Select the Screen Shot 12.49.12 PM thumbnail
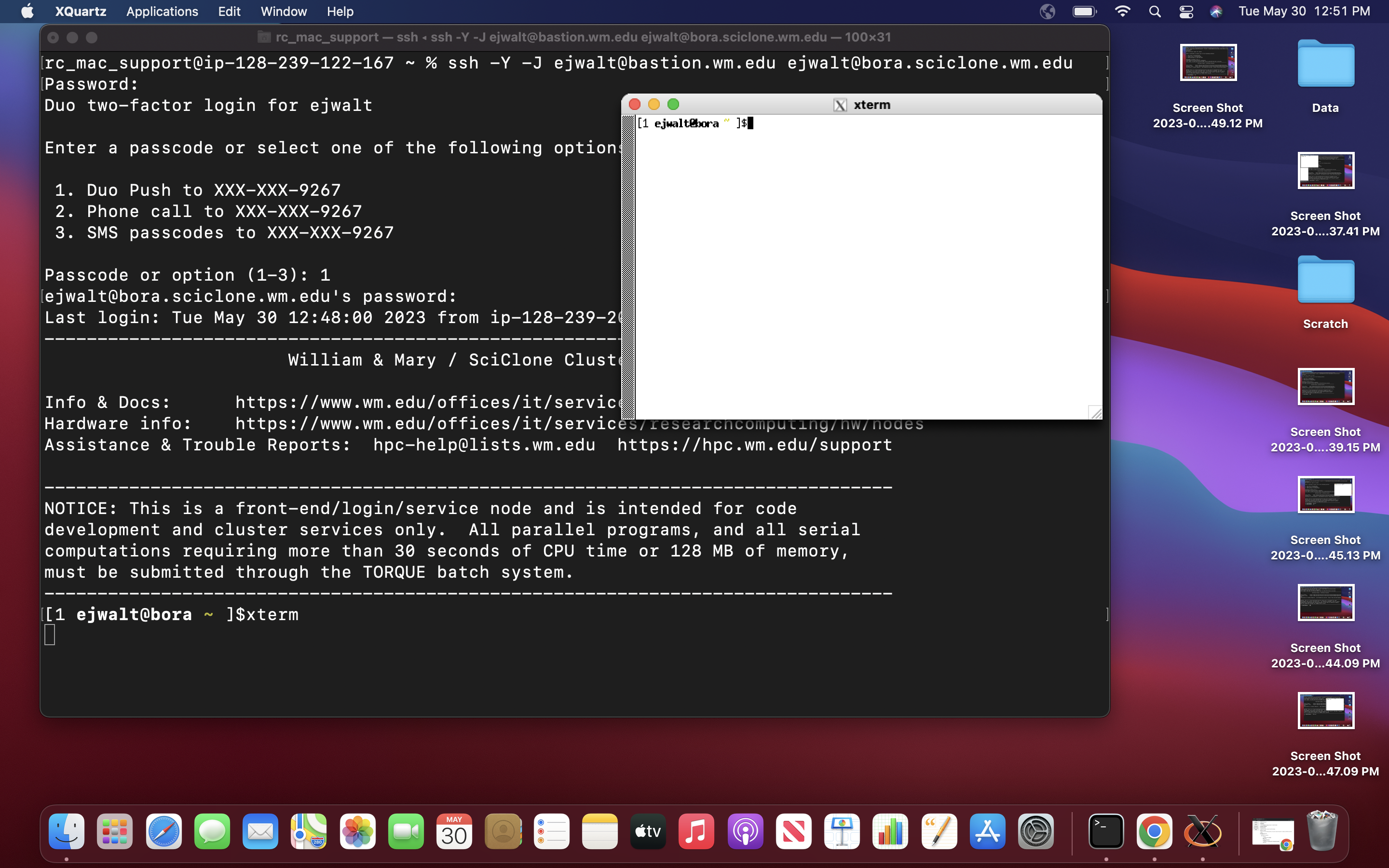Viewport: 1389px width, 868px height. [x=1208, y=63]
